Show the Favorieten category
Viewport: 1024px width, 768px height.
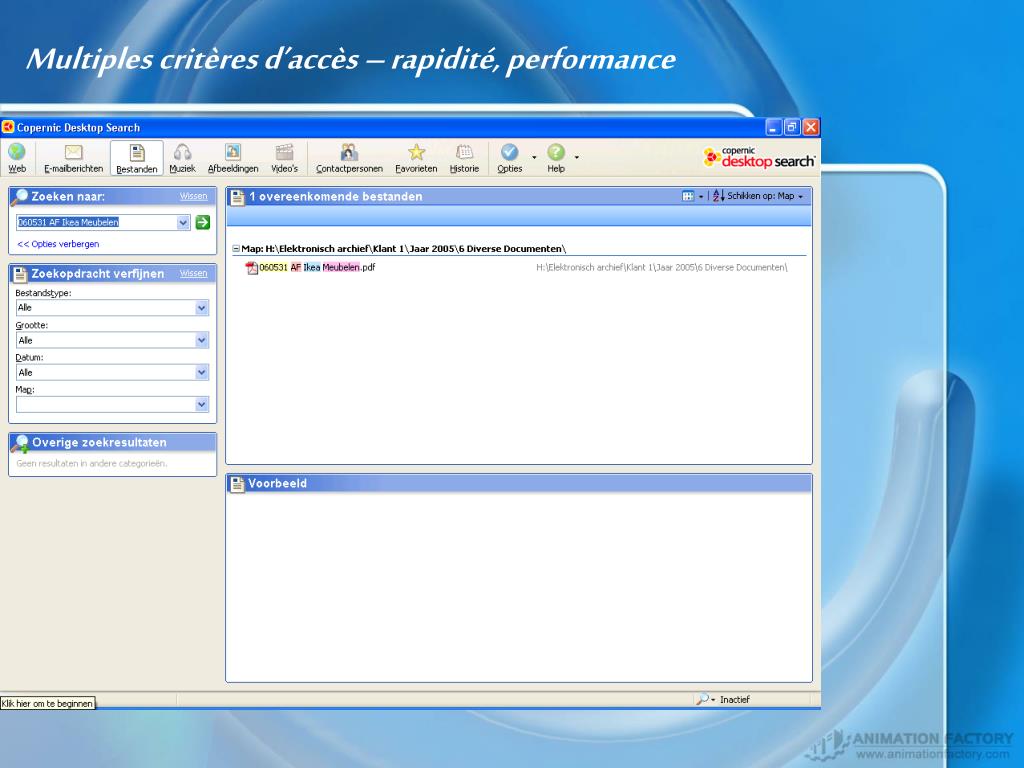(416, 159)
